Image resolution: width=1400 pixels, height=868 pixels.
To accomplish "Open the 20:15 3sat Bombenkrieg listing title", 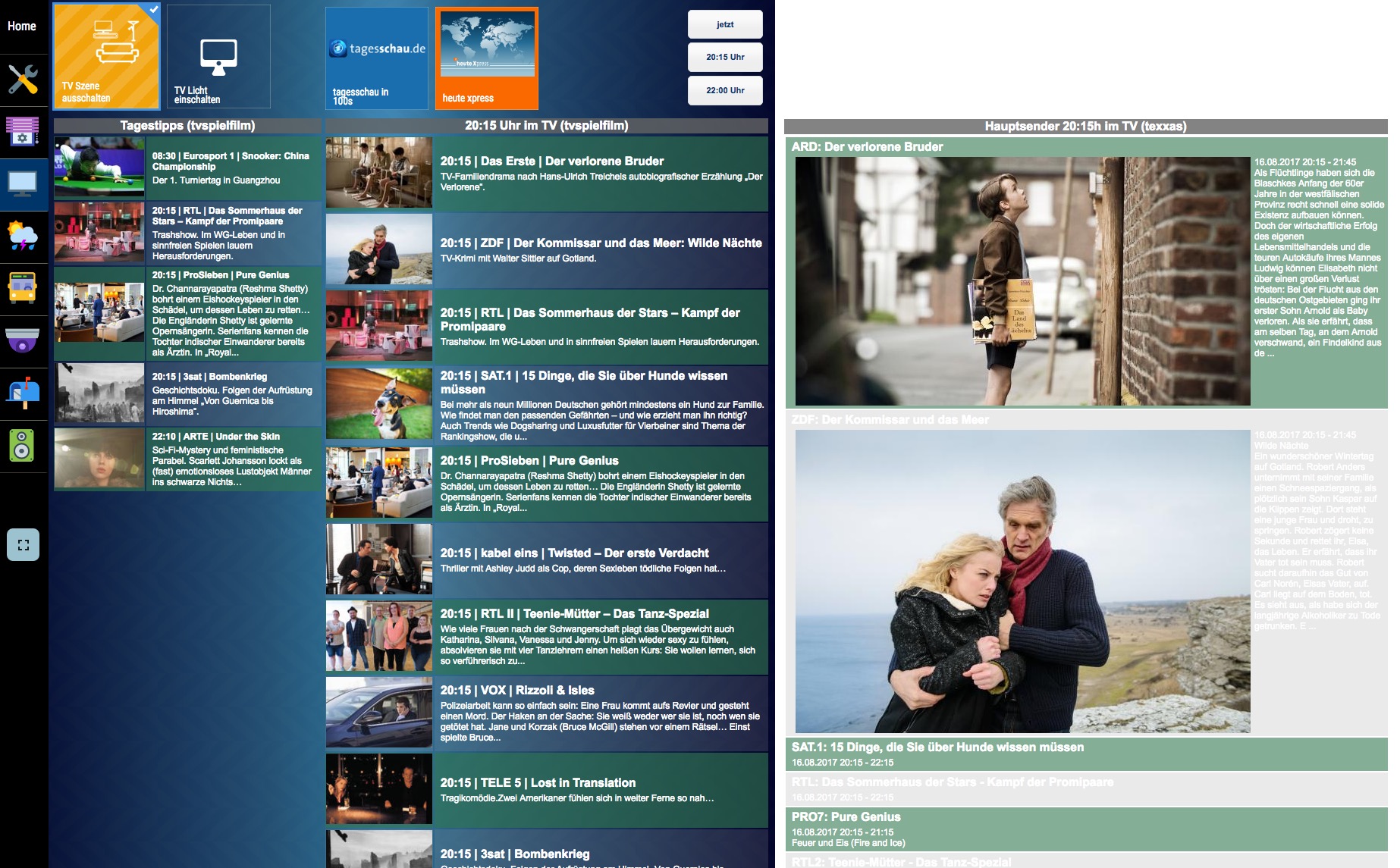I will (x=515, y=854).
